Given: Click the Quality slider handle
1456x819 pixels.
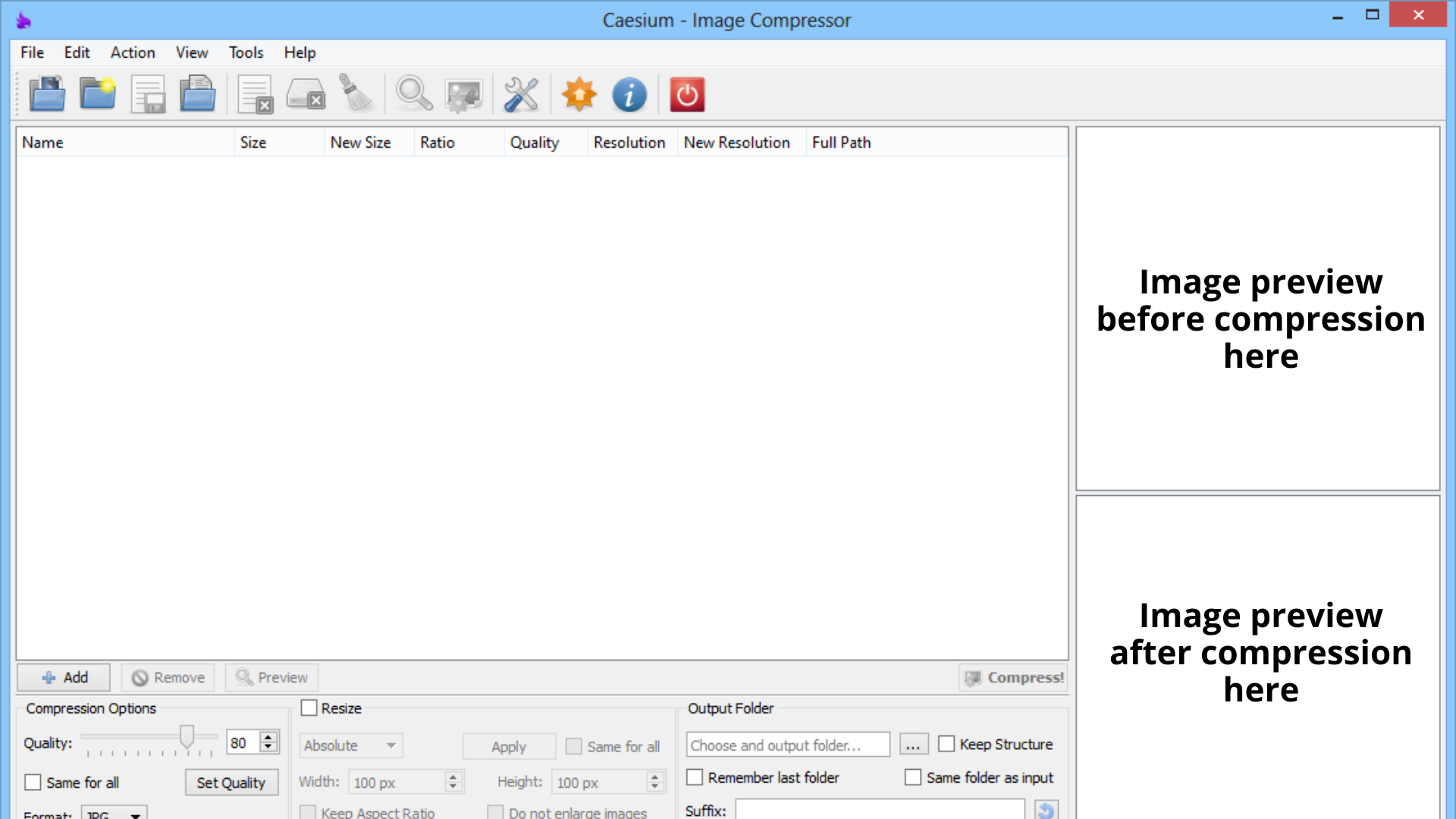Looking at the screenshot, I should click(187, 736).
